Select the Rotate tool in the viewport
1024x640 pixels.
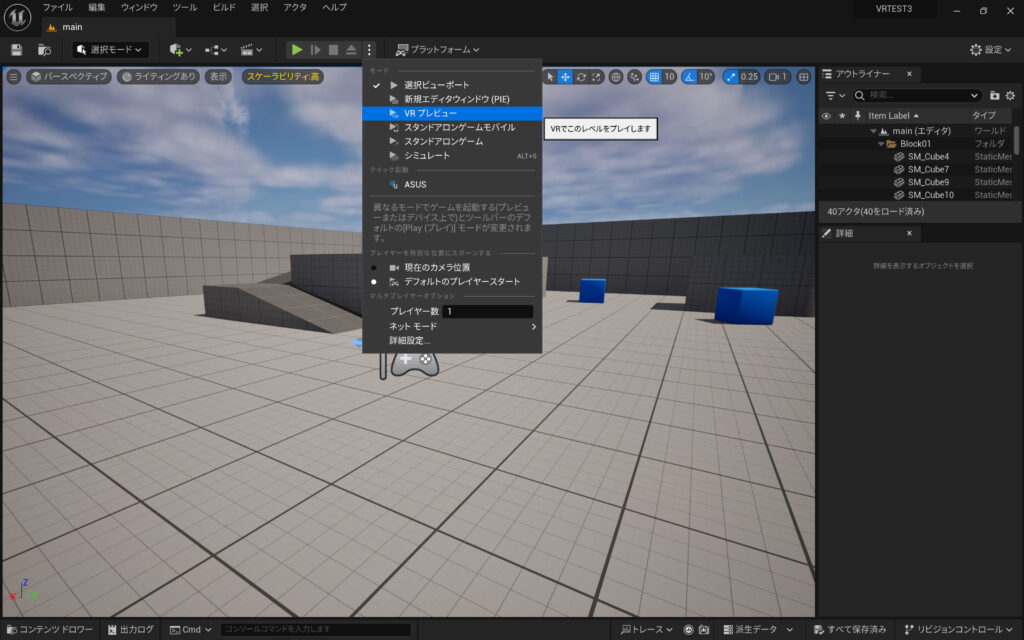tap(581, 75)
